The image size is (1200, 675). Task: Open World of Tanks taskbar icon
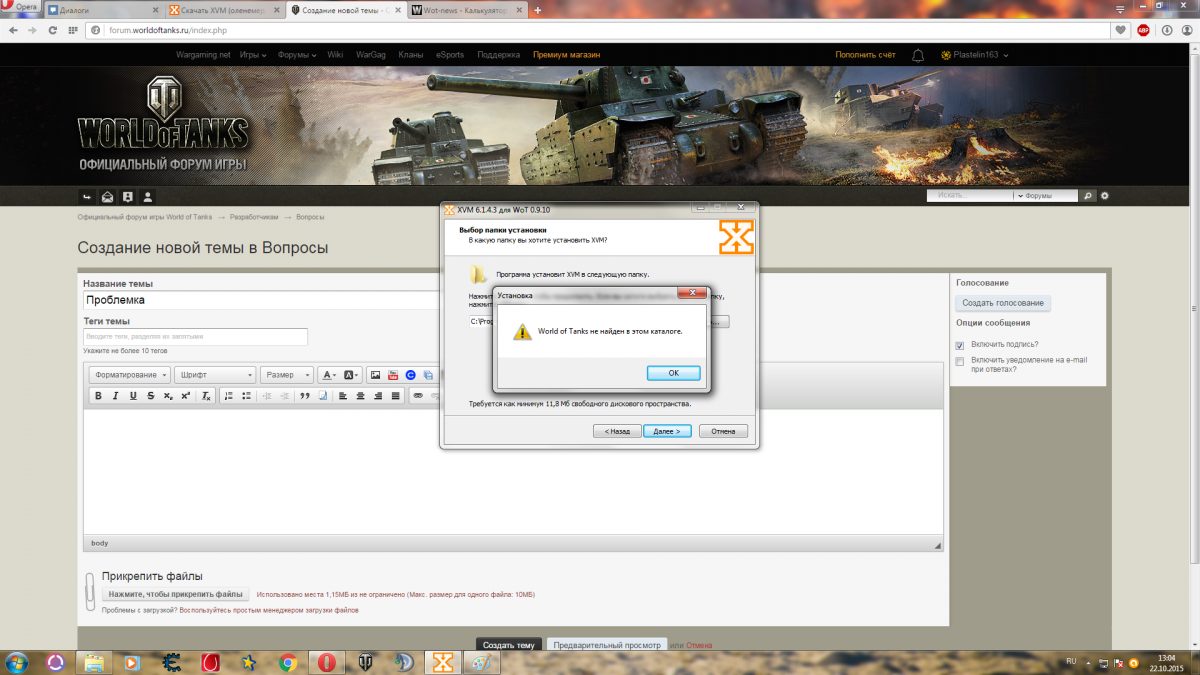point(365,662)
